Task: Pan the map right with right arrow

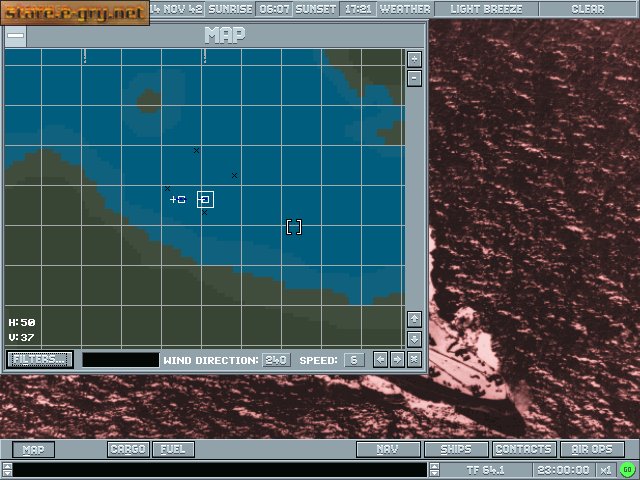Action: pos(397,360)
